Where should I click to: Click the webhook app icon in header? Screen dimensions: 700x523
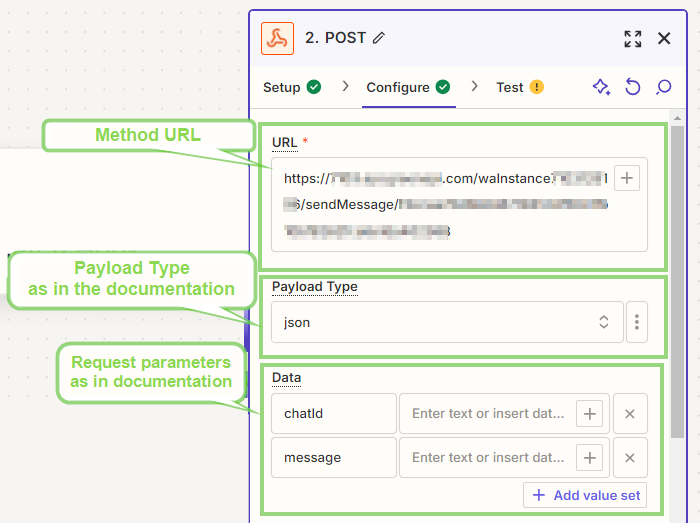[x=277, y=38]
